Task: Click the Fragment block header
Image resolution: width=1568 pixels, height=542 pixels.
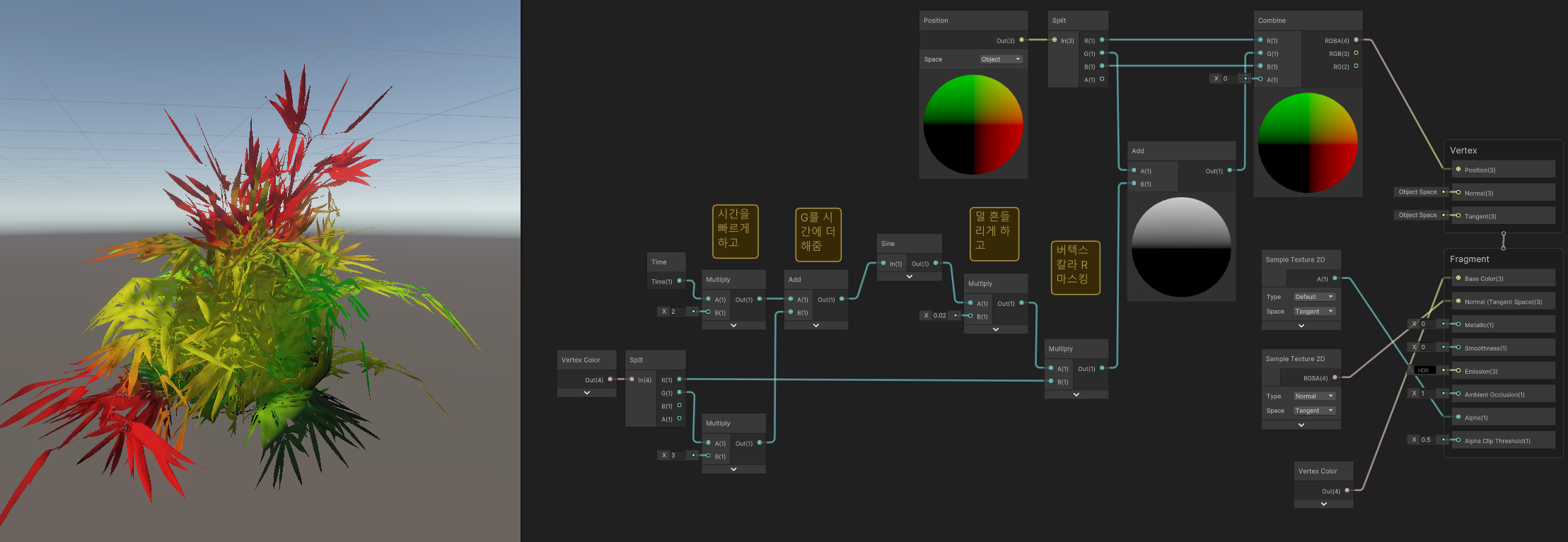Action: tap(1469, 259)
